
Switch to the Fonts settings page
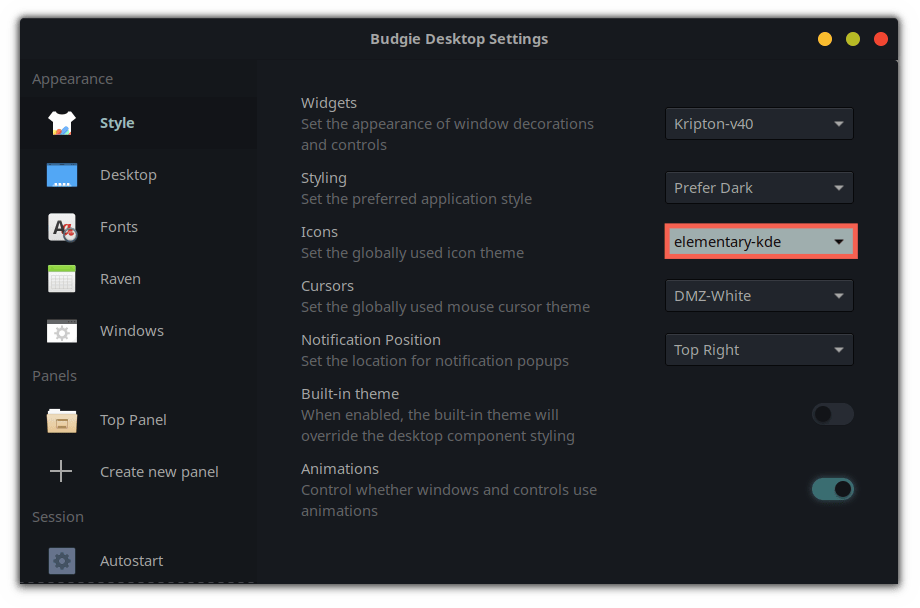coord(119,227)
